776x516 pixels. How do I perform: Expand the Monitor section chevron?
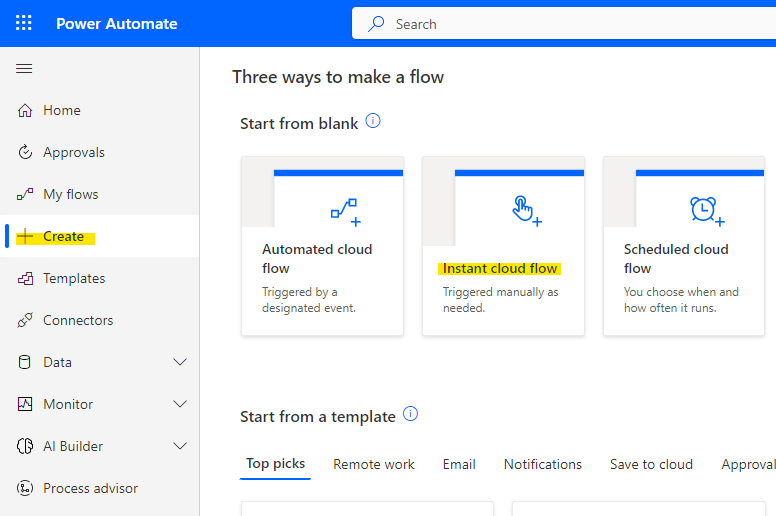point(180,404)
